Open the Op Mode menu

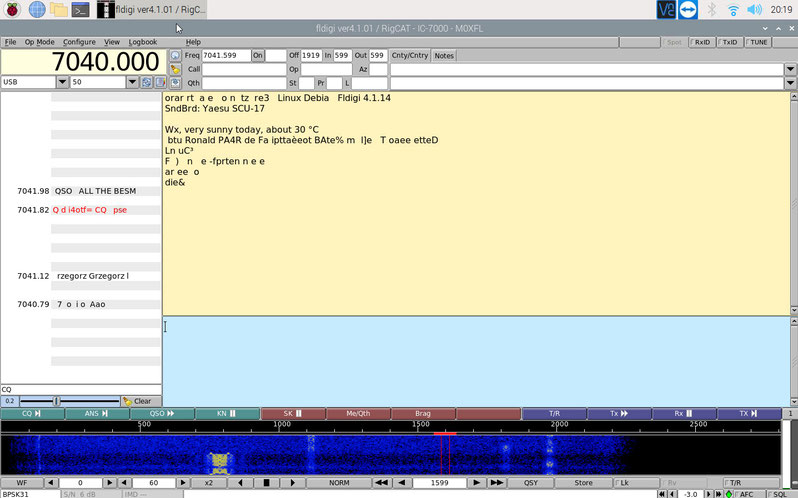pyautogui.click(x=39, y=42)
